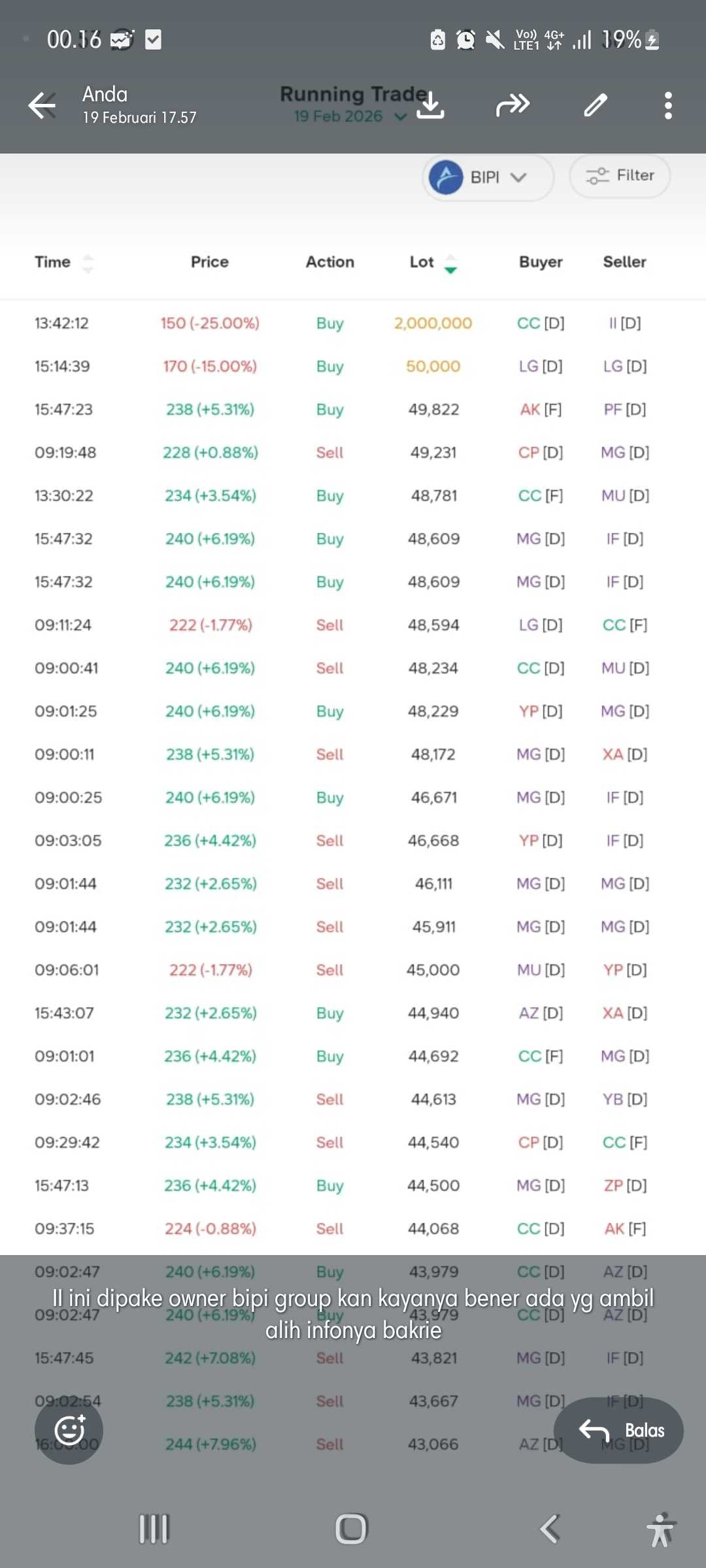The width and height of the screenshot is (706, 1568).
Task: Download the status image
Action: coord(431,105)
